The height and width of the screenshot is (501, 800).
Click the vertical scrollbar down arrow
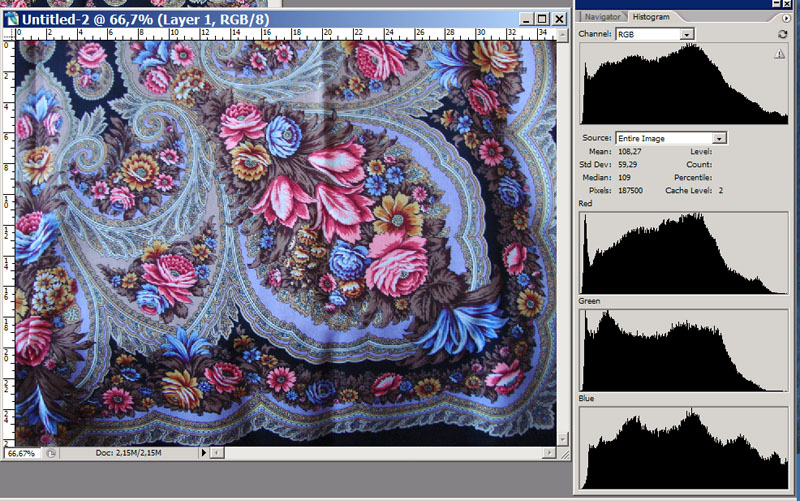tap(562, 440)
